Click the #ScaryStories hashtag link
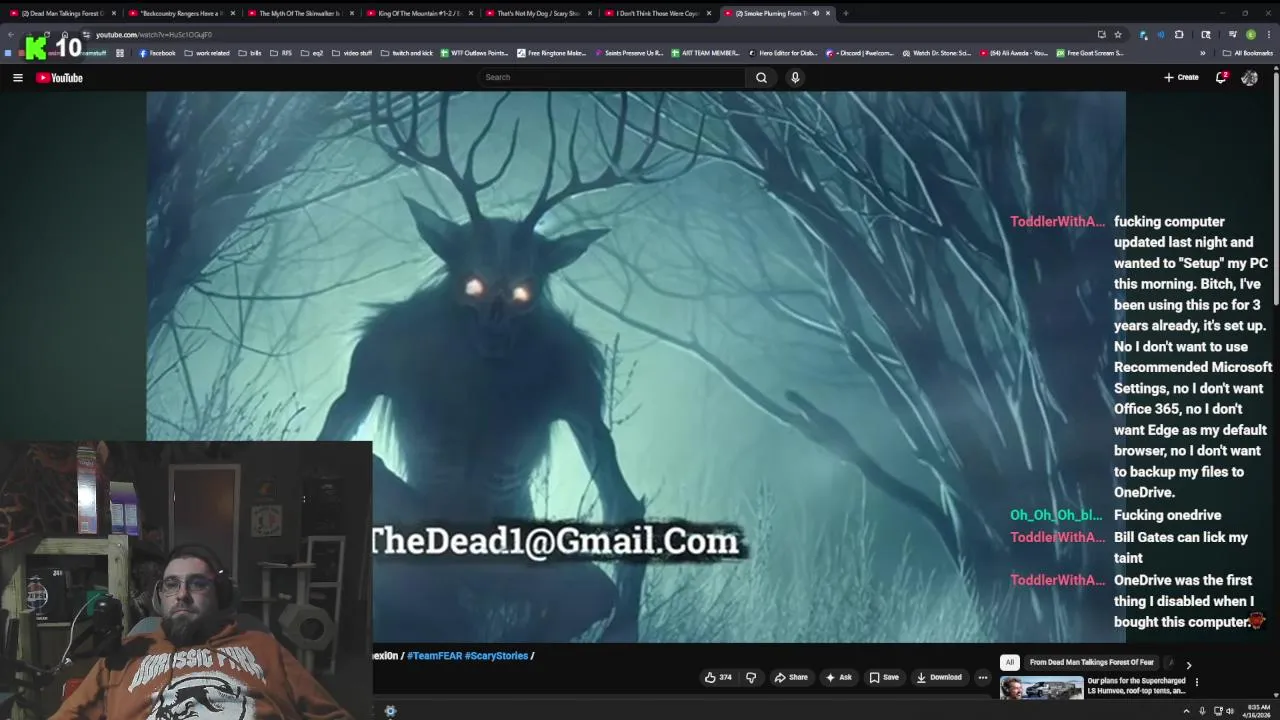Viewport: 1280px width, 720px height. click(x=496, y=656)
